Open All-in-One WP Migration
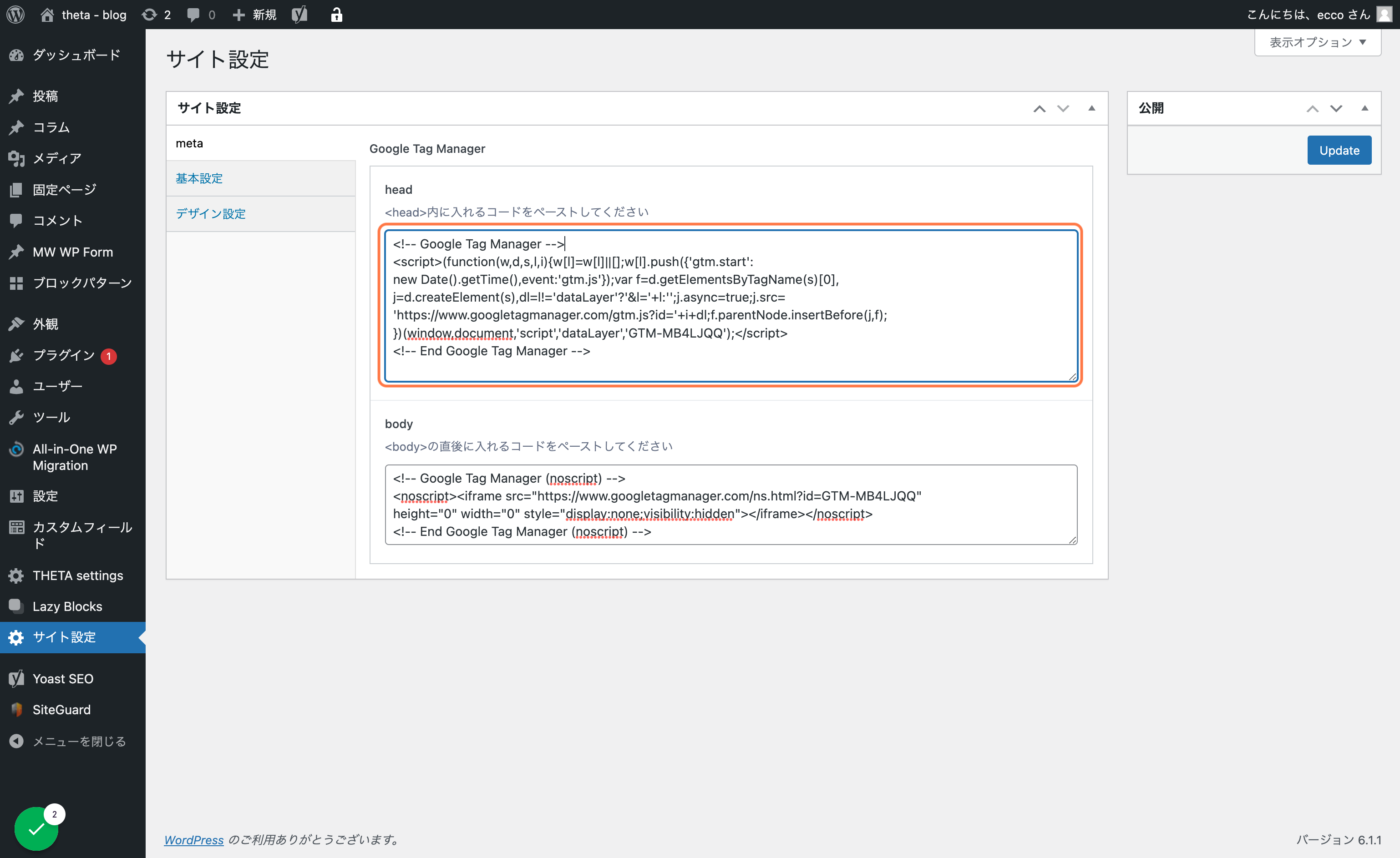 point(73,457)
